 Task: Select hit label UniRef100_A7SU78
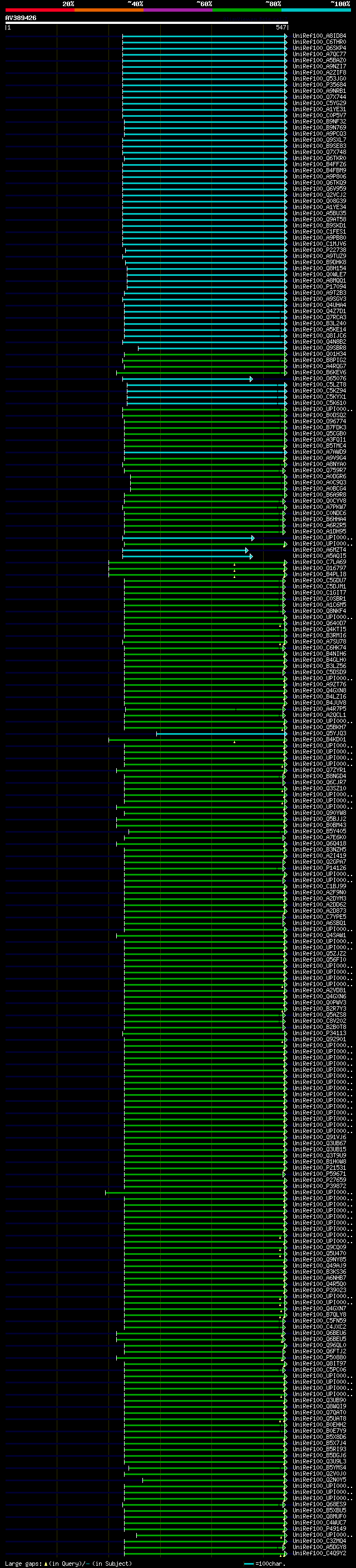(x=319, y=641)
